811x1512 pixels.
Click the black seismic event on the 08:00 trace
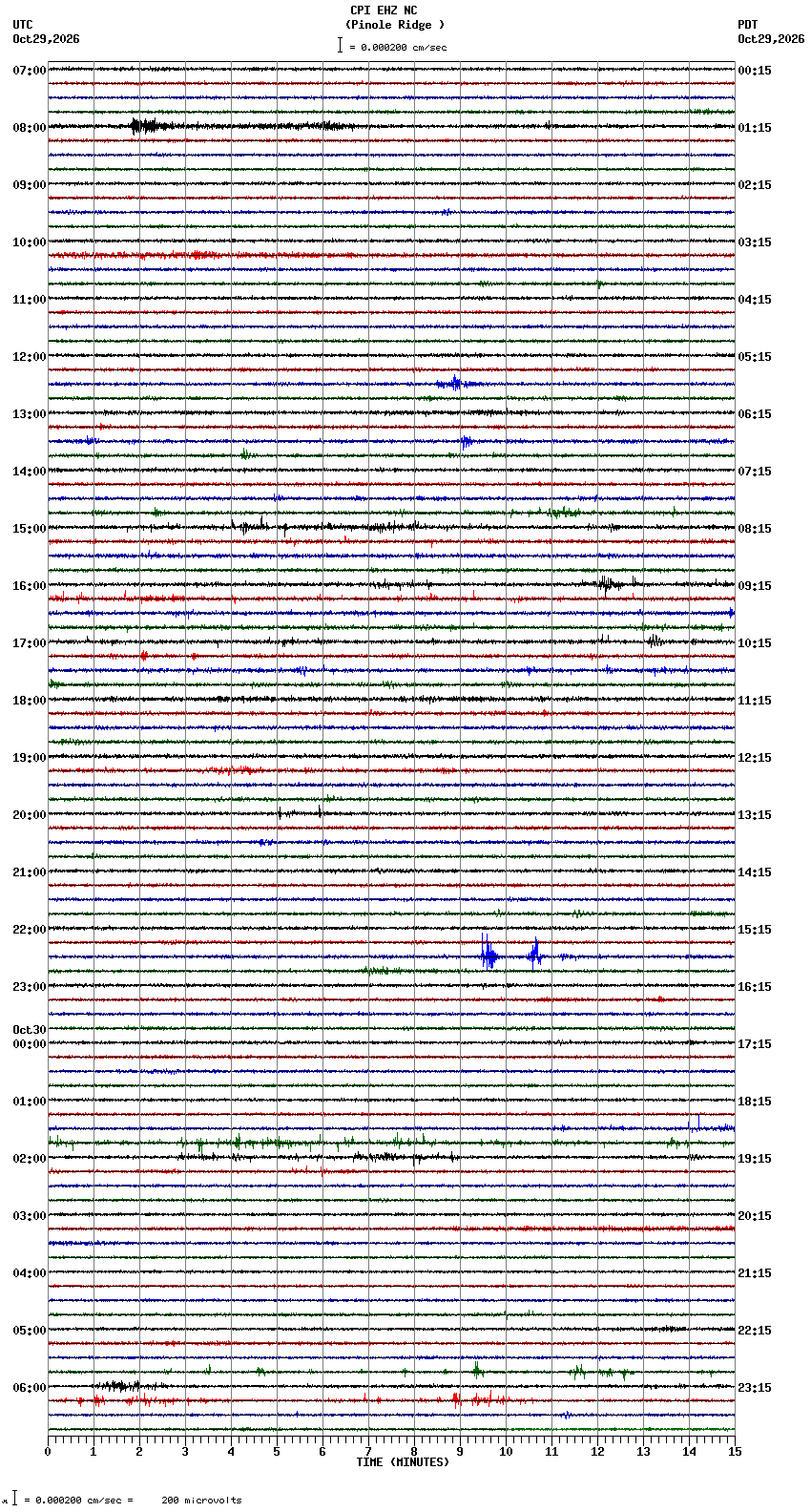click(x=151, y=126)
